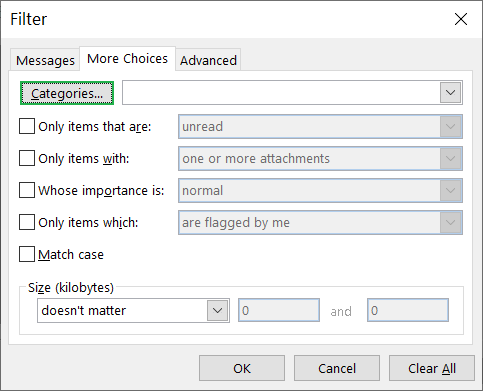Click the Clear All button
The image size is (483, 392).
coord(432,368)
